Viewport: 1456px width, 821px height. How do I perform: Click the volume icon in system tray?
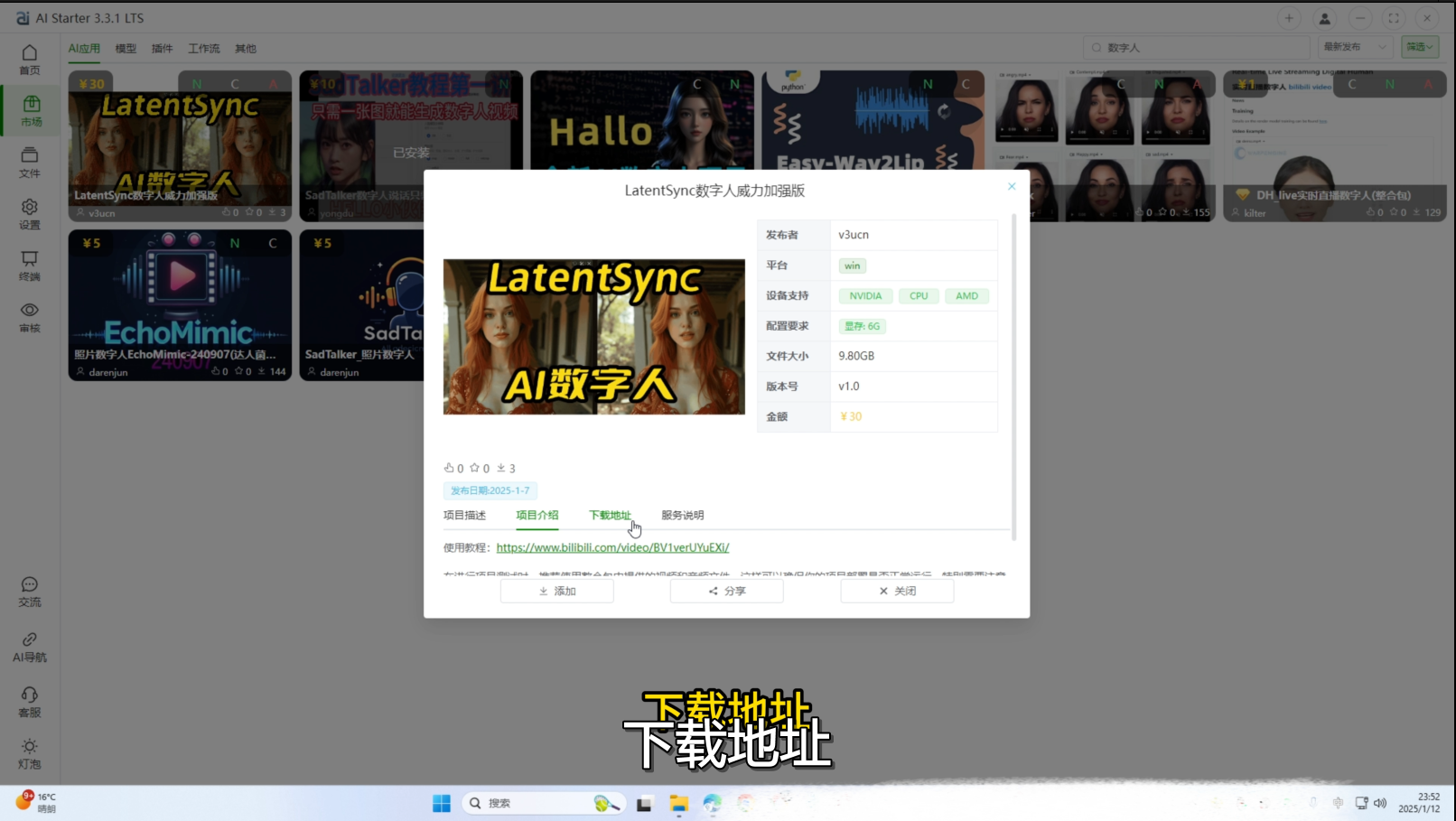(x=1379, y=803)
